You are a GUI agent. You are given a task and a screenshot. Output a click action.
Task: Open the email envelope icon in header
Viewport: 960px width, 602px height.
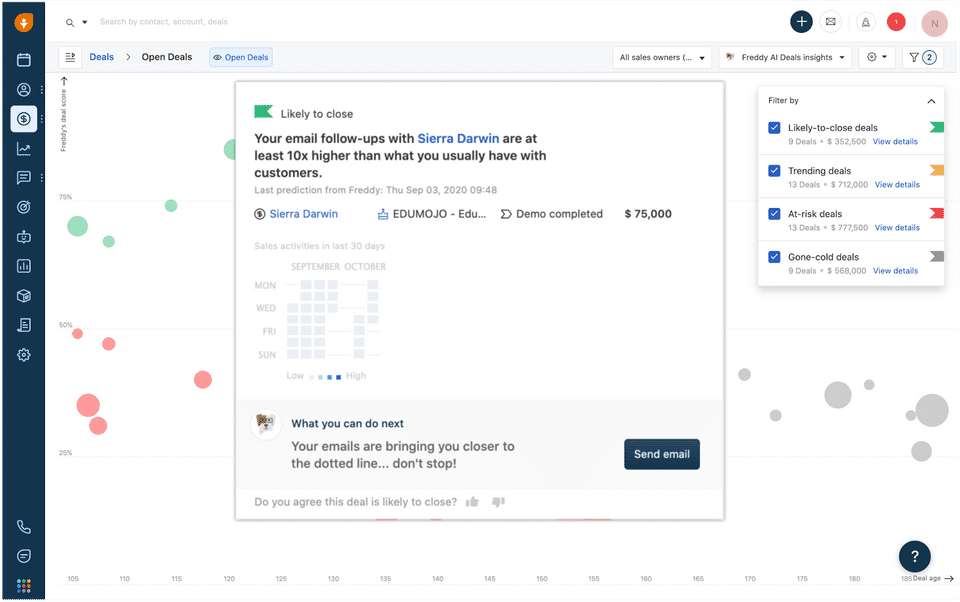click(830, 21)
